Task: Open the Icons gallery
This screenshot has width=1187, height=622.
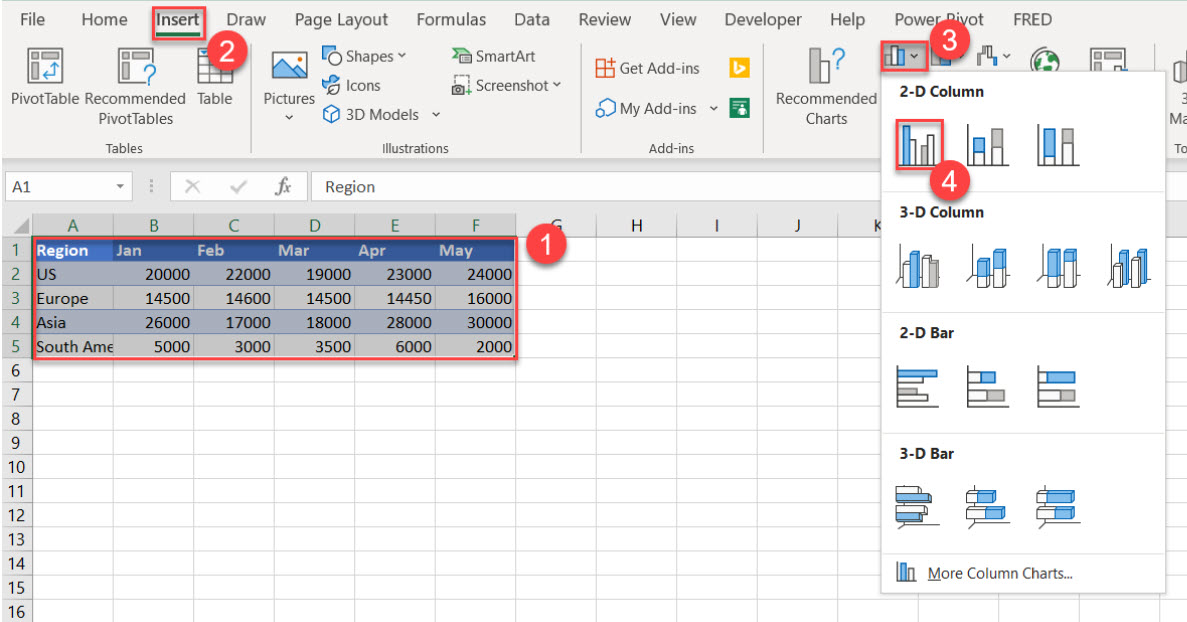Action: (352, 86)
